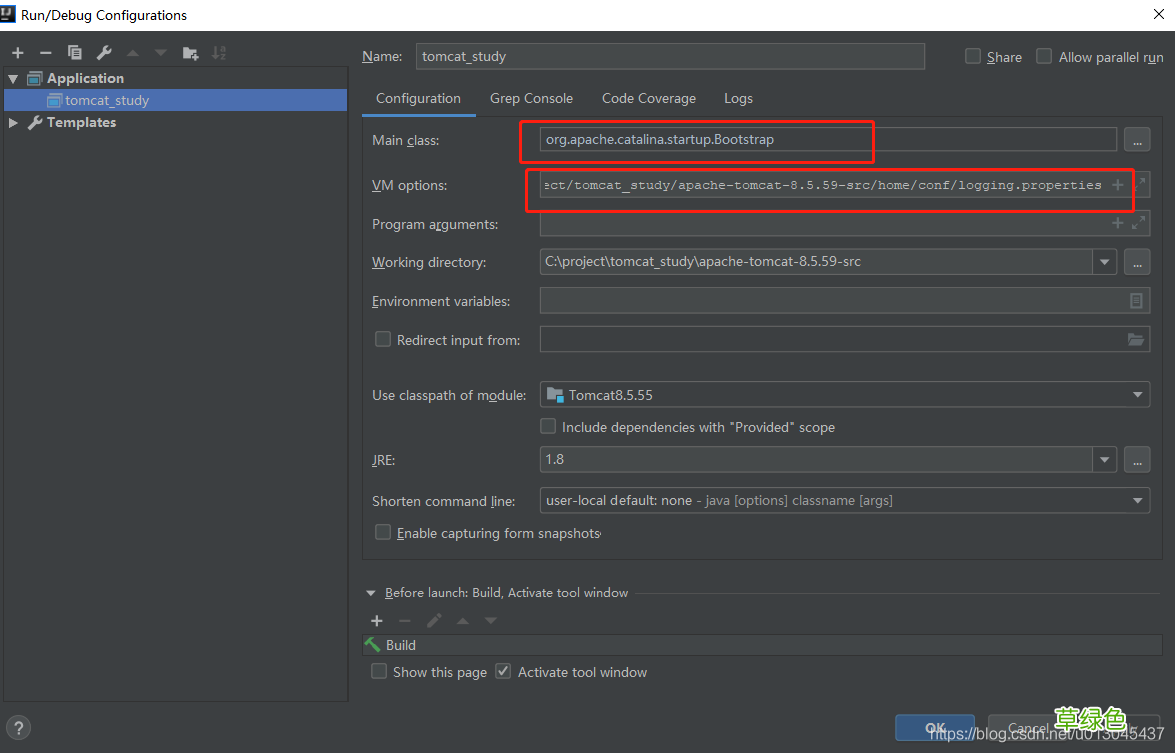Browse folder icon for Redirect input
Screen dimensions: 1175x753
coord(1136,339)
